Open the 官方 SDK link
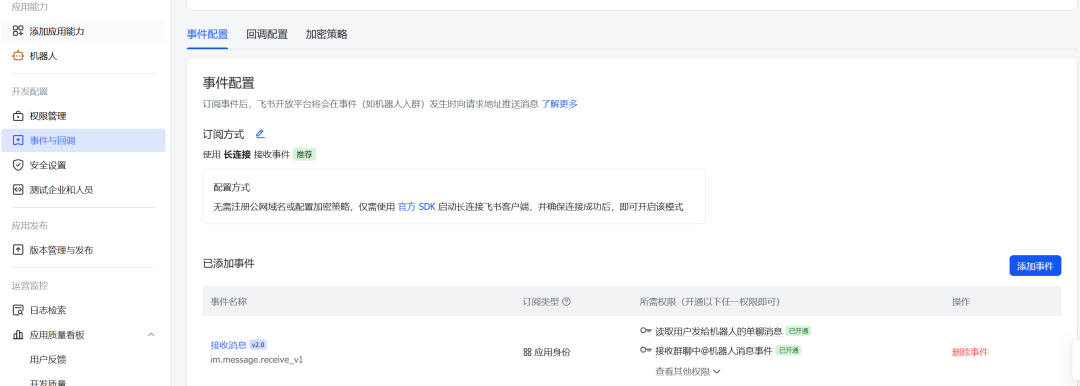 (x=417, y=207)
